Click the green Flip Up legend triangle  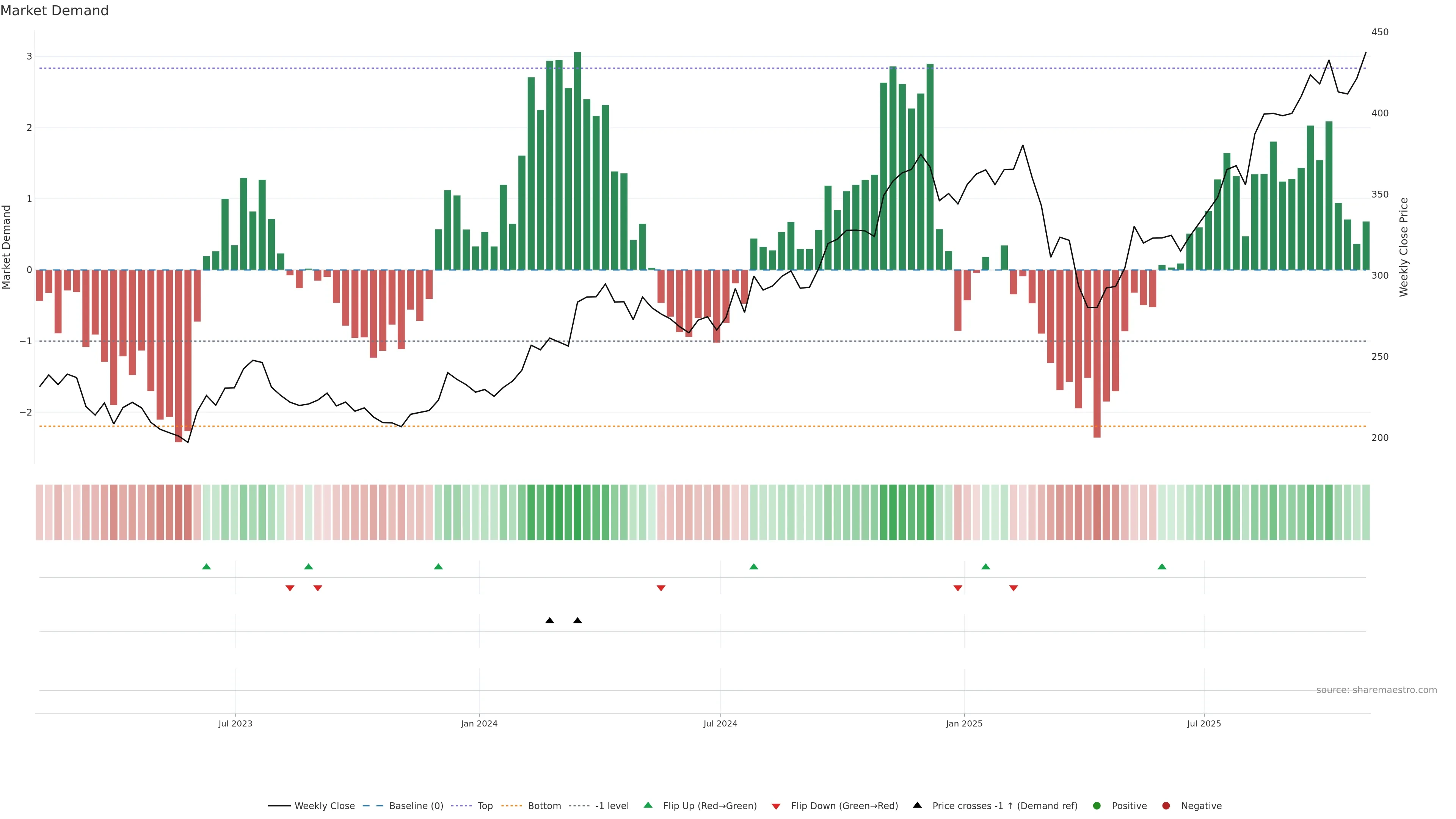[648, 805]
